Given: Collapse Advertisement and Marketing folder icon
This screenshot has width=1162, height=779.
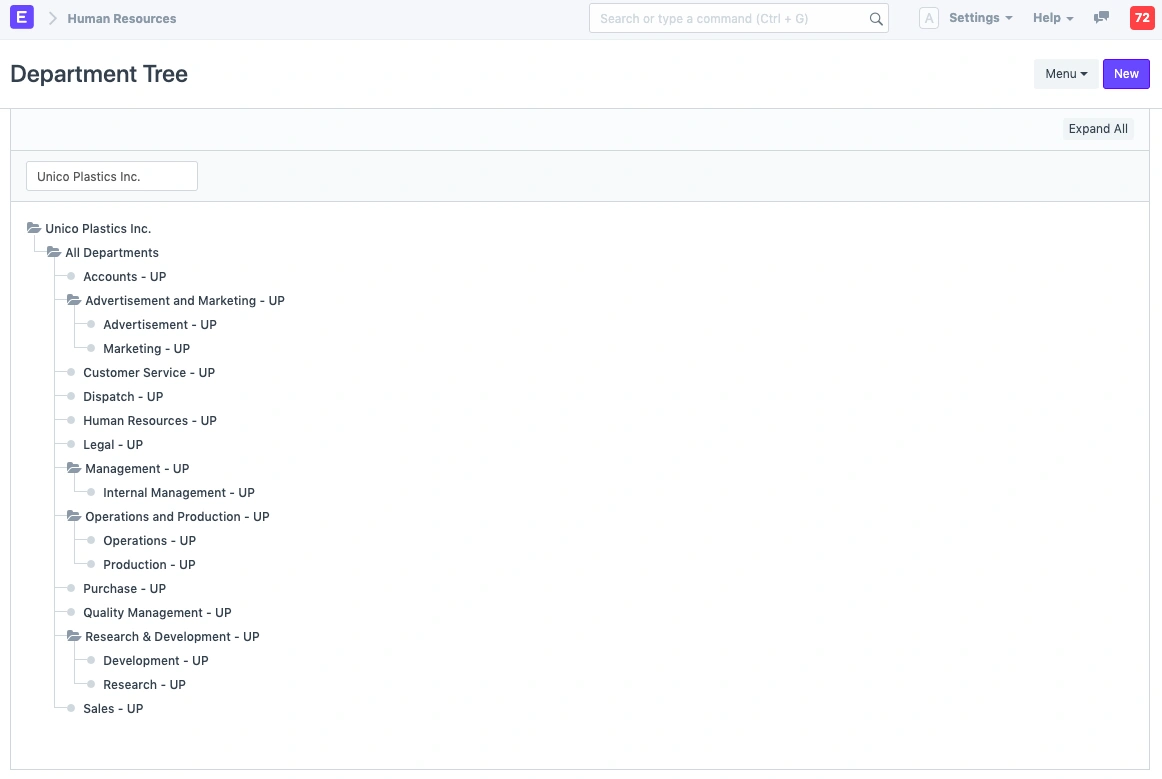Looking at the screenshot, I should click(x=74, y=301).
